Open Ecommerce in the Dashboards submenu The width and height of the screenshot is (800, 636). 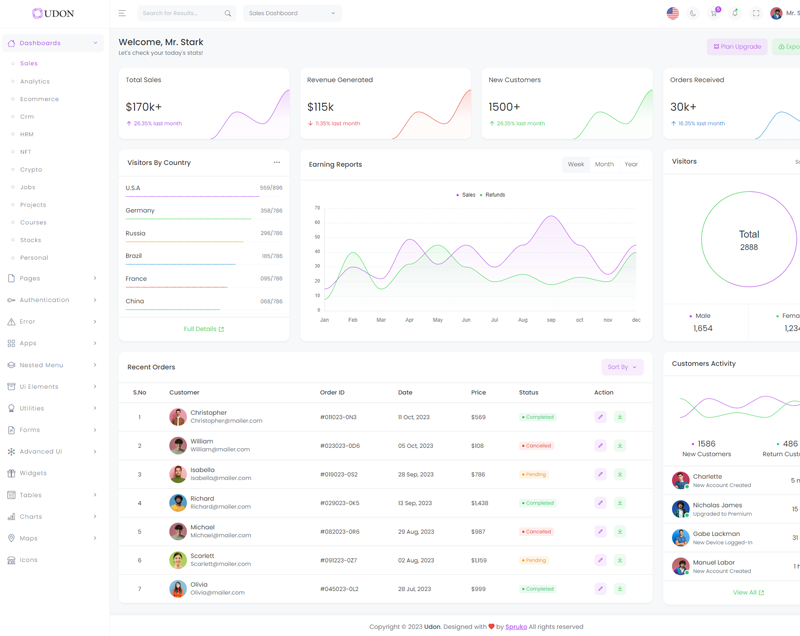pos(39,99)
